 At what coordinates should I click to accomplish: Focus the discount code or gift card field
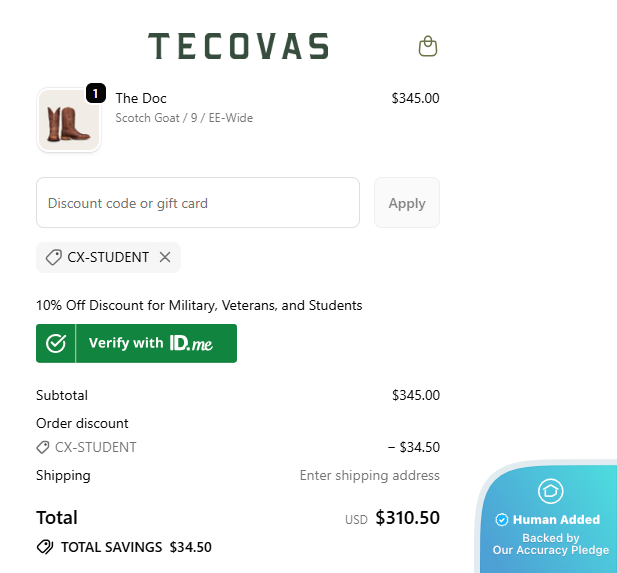pos(198,203)
